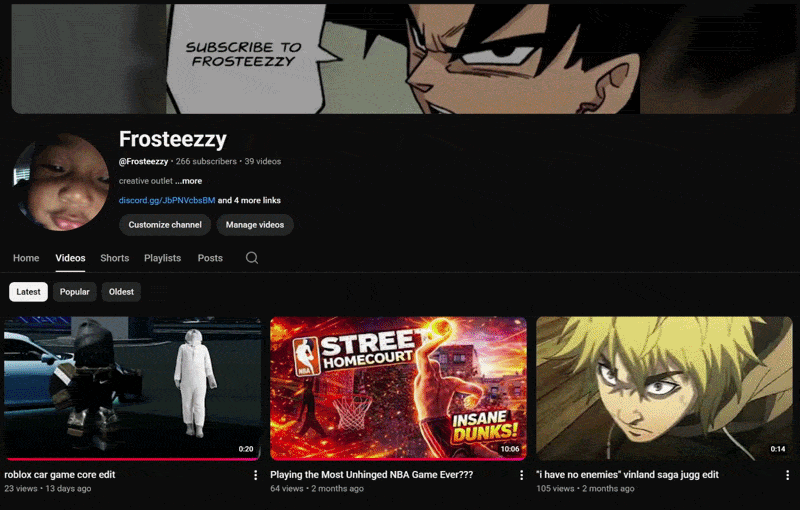
Task: Click the roblox car game video thumbnail
Action: (x=133, y=388)
